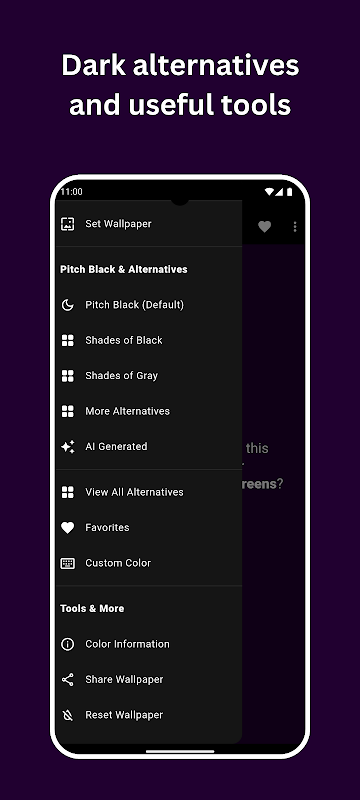Tap the heart icon in top app bar
Image resolution: width=360 pixels, height=800 pixels.
[x=264, y=227]
